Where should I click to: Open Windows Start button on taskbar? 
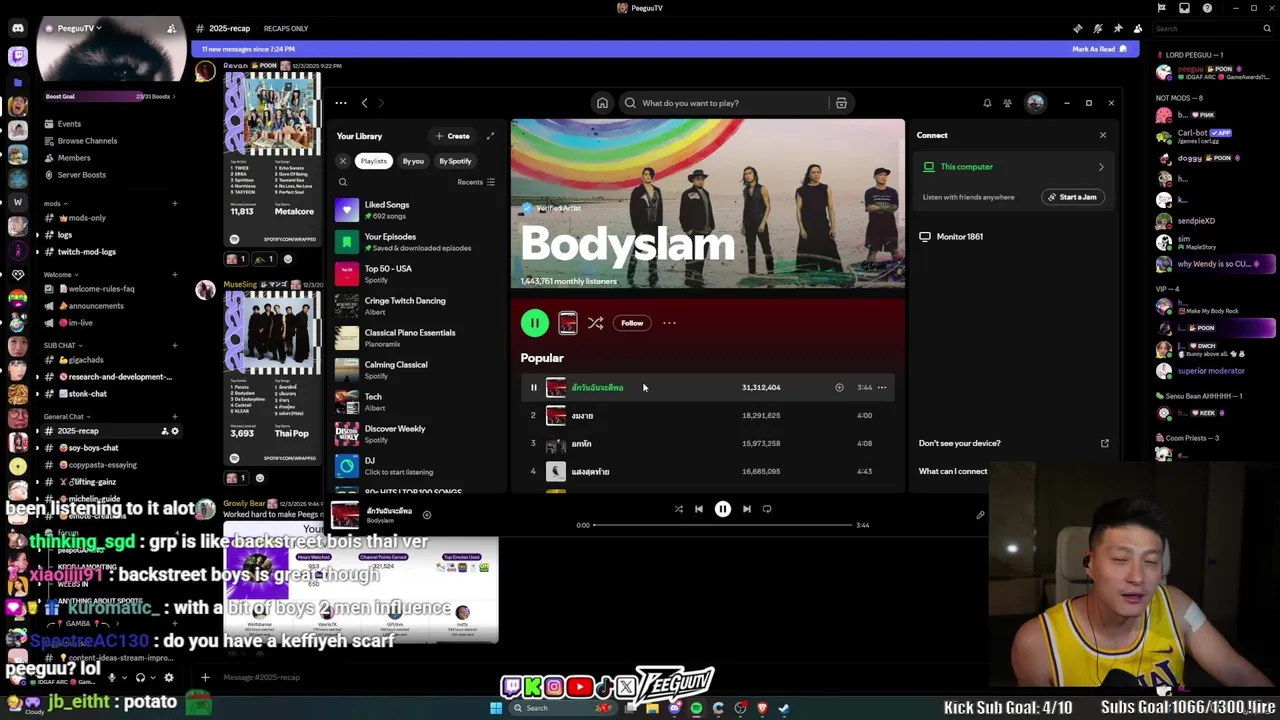[x=495, y=708]
